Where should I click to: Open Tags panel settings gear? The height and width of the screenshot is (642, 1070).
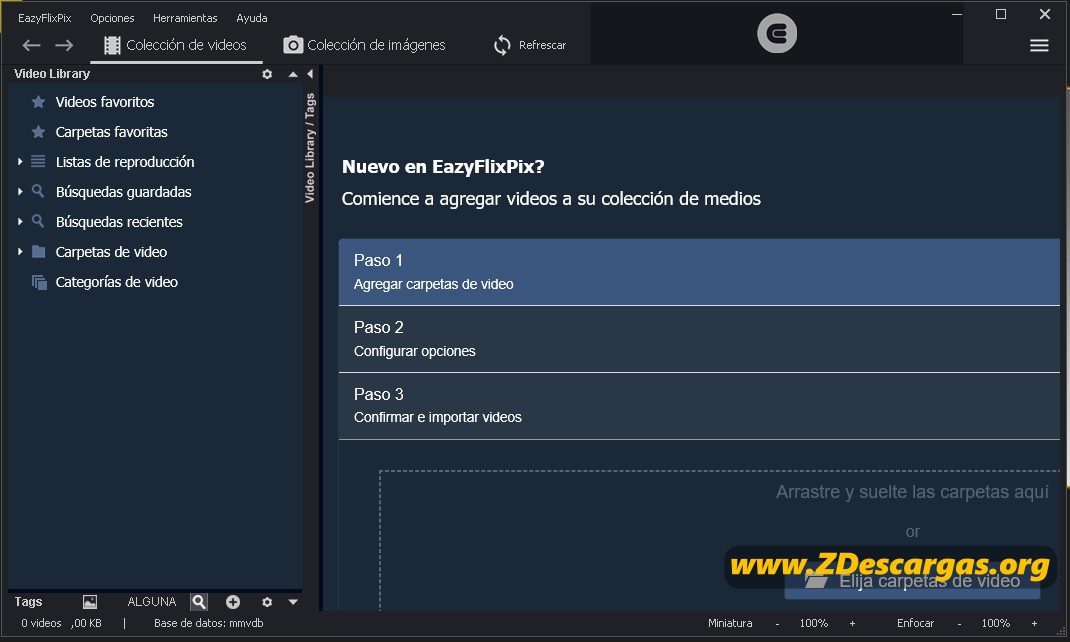tap(267, 602)
